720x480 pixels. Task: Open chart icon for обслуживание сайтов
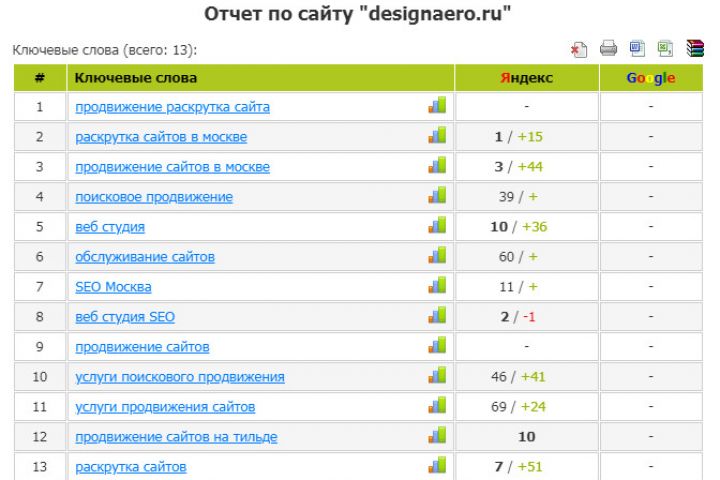437,255
